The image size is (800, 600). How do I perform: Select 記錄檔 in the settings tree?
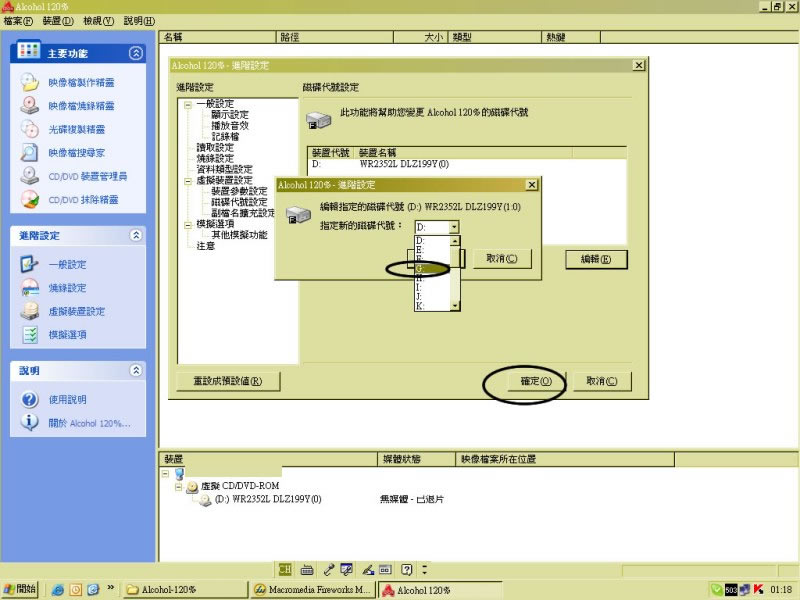[225, 137]
